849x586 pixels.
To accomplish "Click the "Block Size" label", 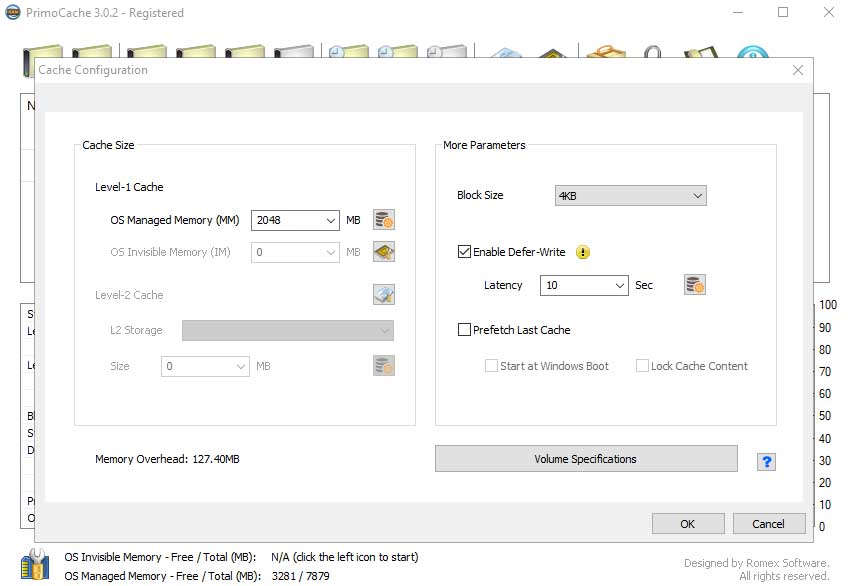I will (480, 195).
